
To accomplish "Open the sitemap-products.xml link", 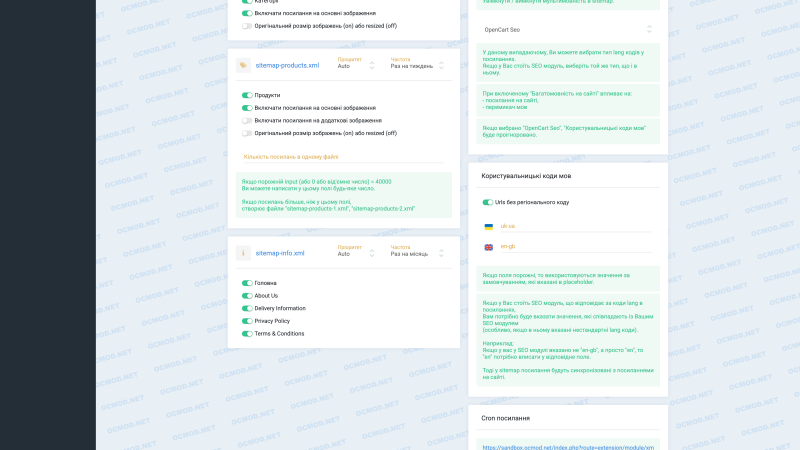I will pyautogui.click(x=287, y=65).
